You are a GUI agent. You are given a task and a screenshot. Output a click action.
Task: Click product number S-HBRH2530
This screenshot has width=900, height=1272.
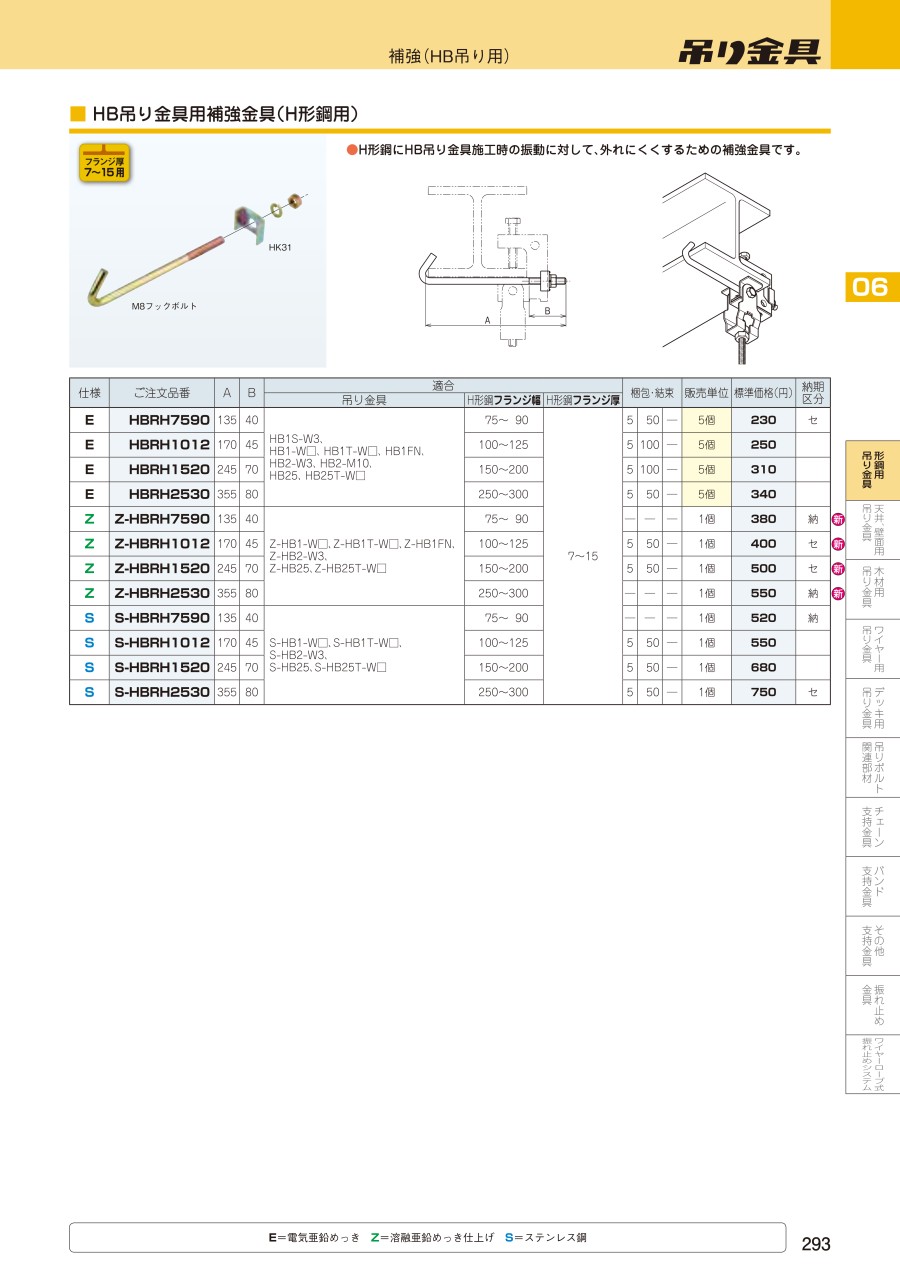click(x=162, y=692)
